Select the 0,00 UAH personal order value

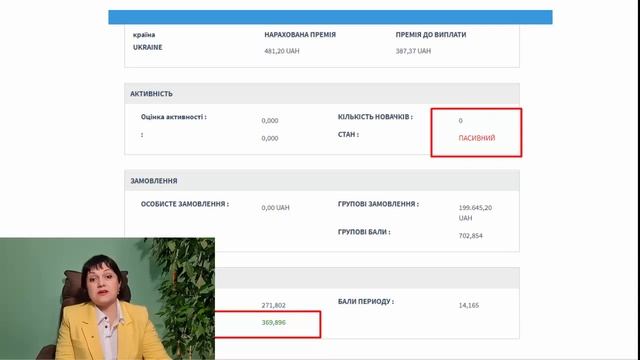tap(276, 207)
